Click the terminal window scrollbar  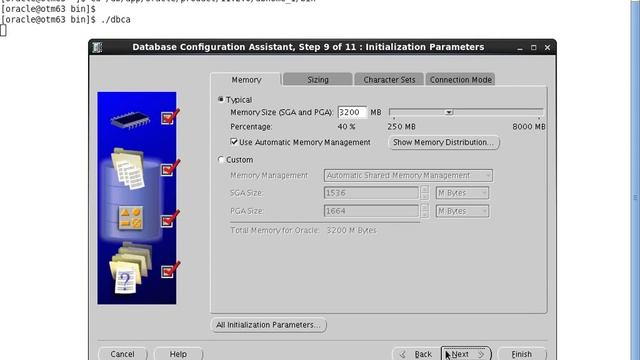click(x=635, y=180)
